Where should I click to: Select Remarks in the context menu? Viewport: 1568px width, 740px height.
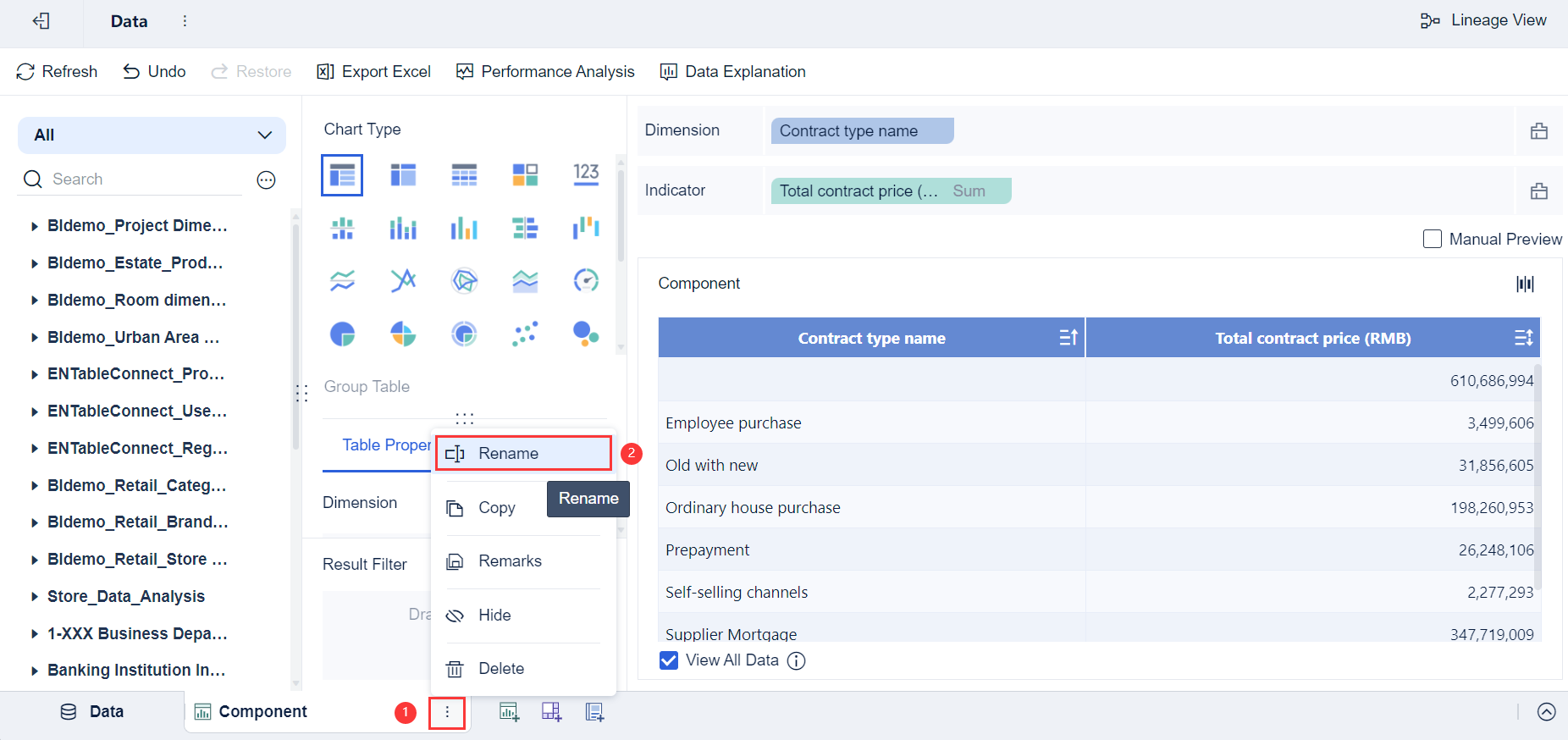[x=523, y=561]
